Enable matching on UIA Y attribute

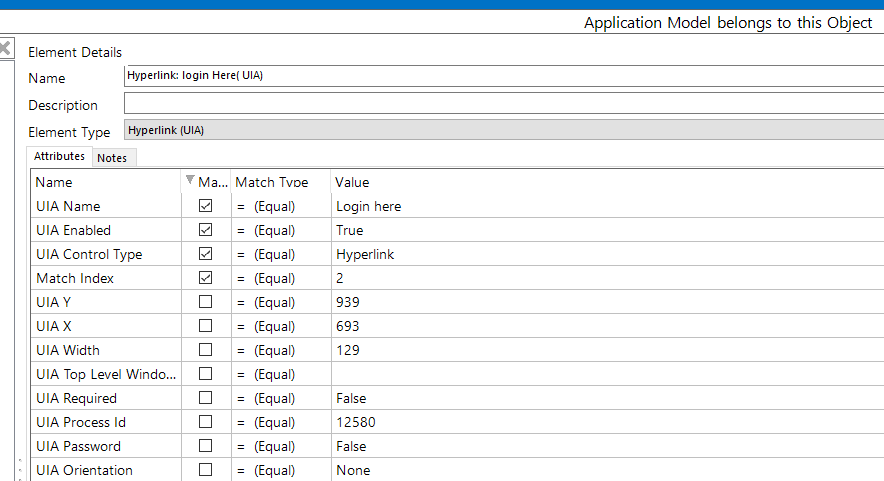point(206,302)
